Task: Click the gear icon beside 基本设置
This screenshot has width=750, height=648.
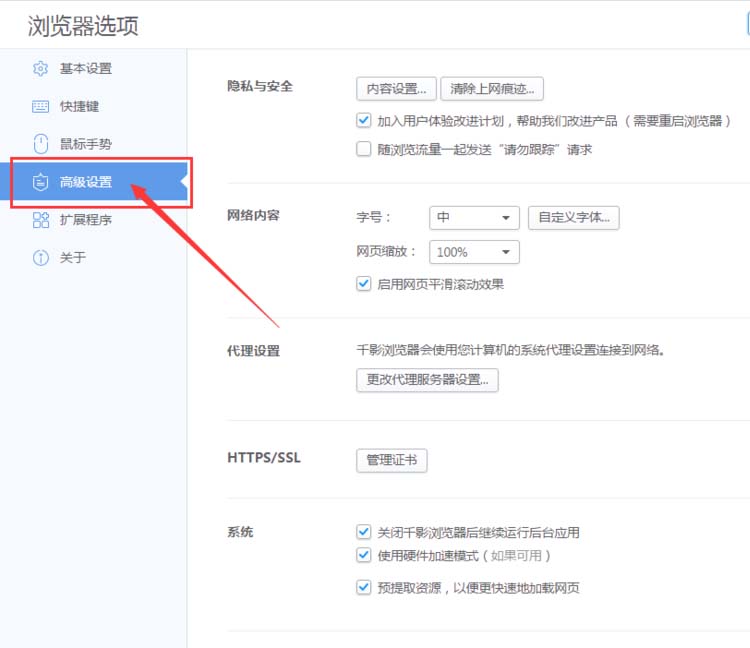Action: (x=40, y=68)
